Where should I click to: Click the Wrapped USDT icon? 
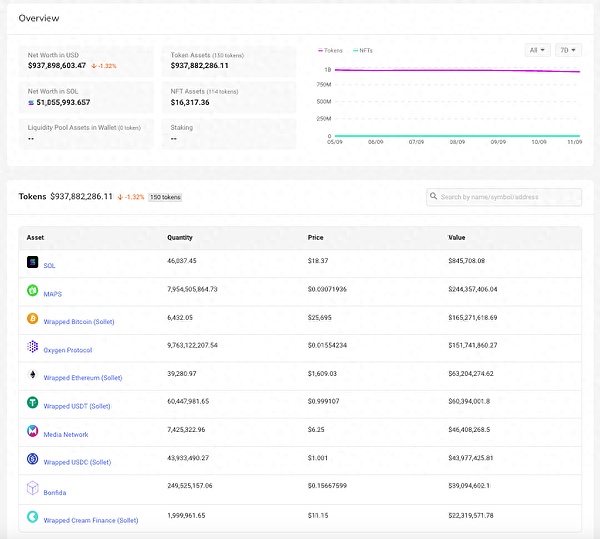pos(33,404)
